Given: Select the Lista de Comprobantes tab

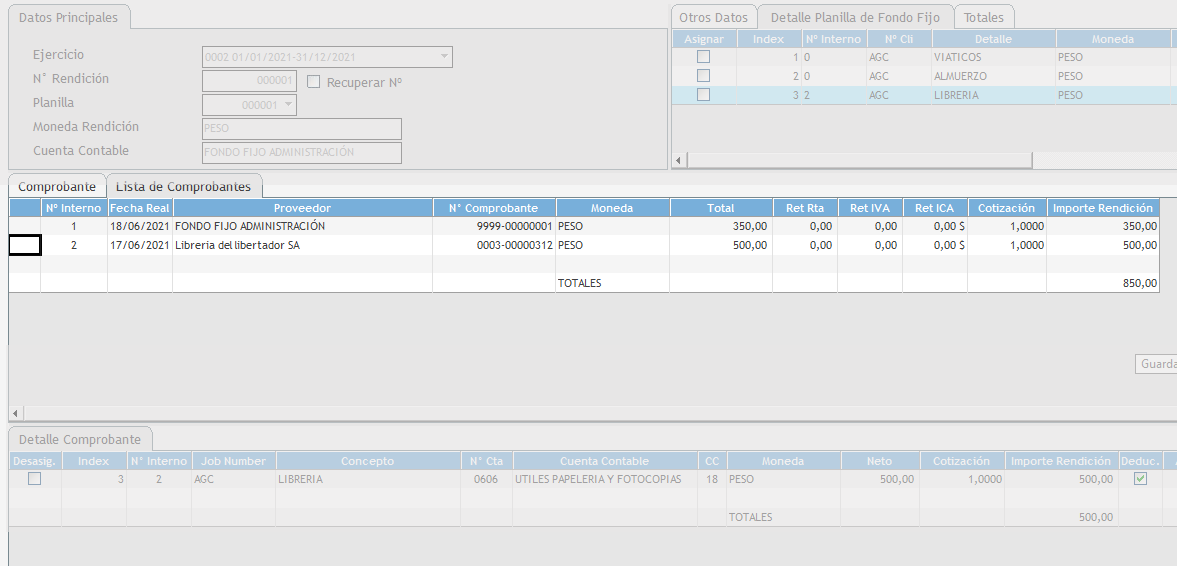Looking at the screenshot, I should pyautogui.click(x=184, y=187).
